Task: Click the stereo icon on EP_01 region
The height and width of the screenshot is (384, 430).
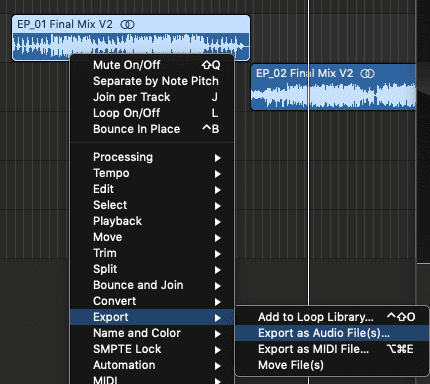Action: (x=127, y=24)
